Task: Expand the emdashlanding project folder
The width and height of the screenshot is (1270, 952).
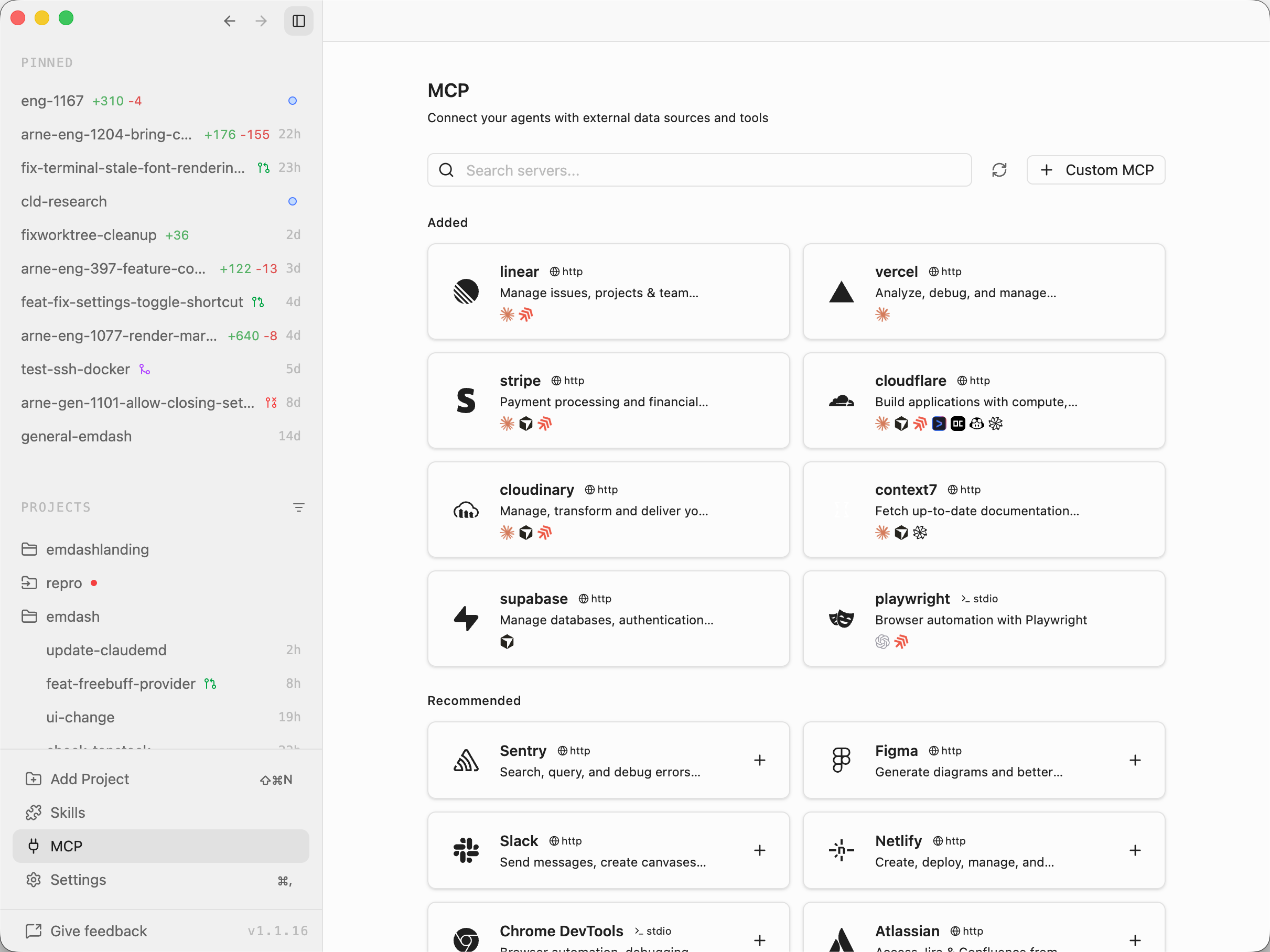Action: click(29, 549)
